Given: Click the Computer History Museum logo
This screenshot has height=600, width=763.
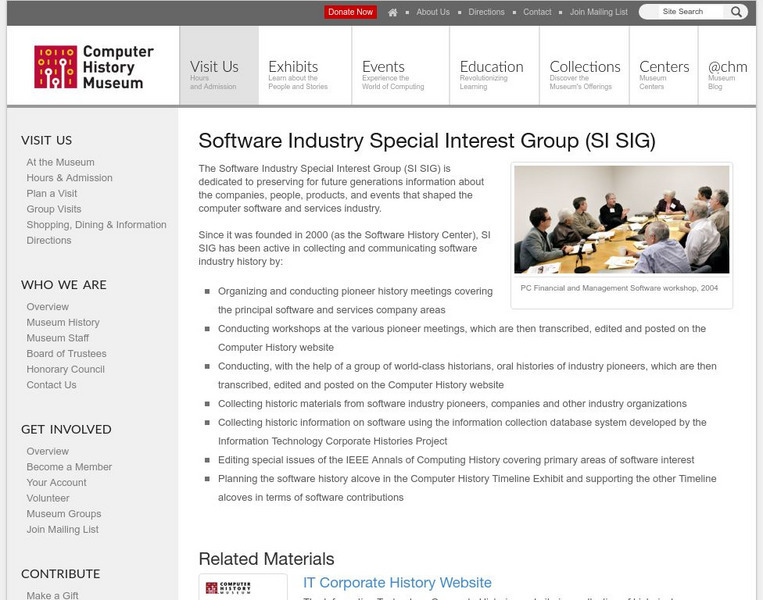Looking at the screenshot, I should pyautogui.click(x=93, y=67).
